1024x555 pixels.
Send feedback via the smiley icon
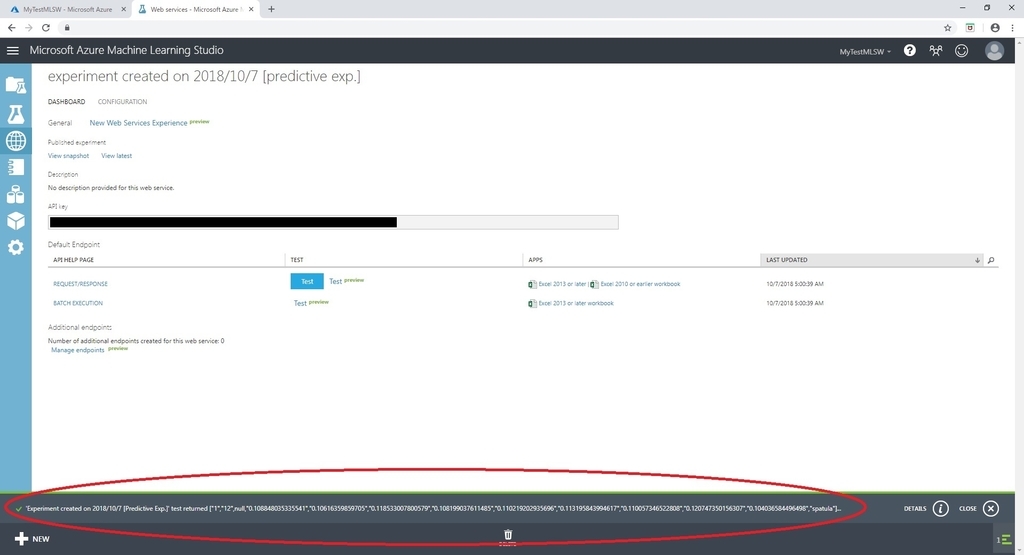[x=961, y=50]
